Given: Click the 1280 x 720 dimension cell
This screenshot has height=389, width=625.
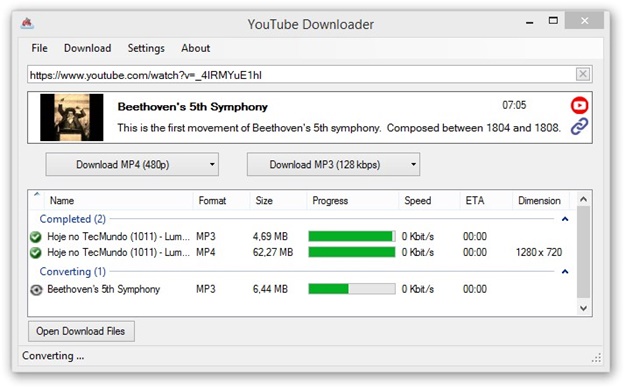Looking at the screenshot, I should click(x=539, y=253).
